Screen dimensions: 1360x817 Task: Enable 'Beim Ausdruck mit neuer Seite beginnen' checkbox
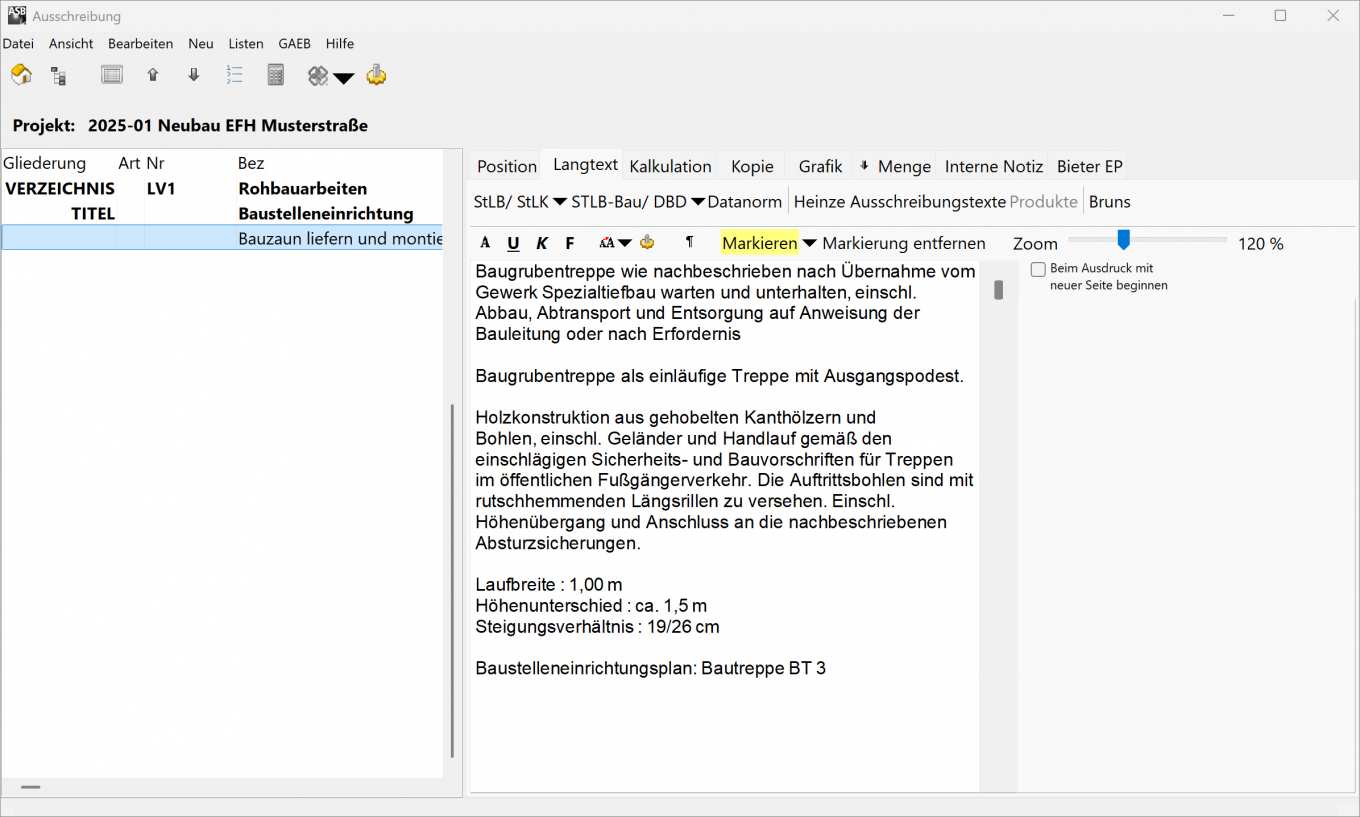[x=1038, y=269]
